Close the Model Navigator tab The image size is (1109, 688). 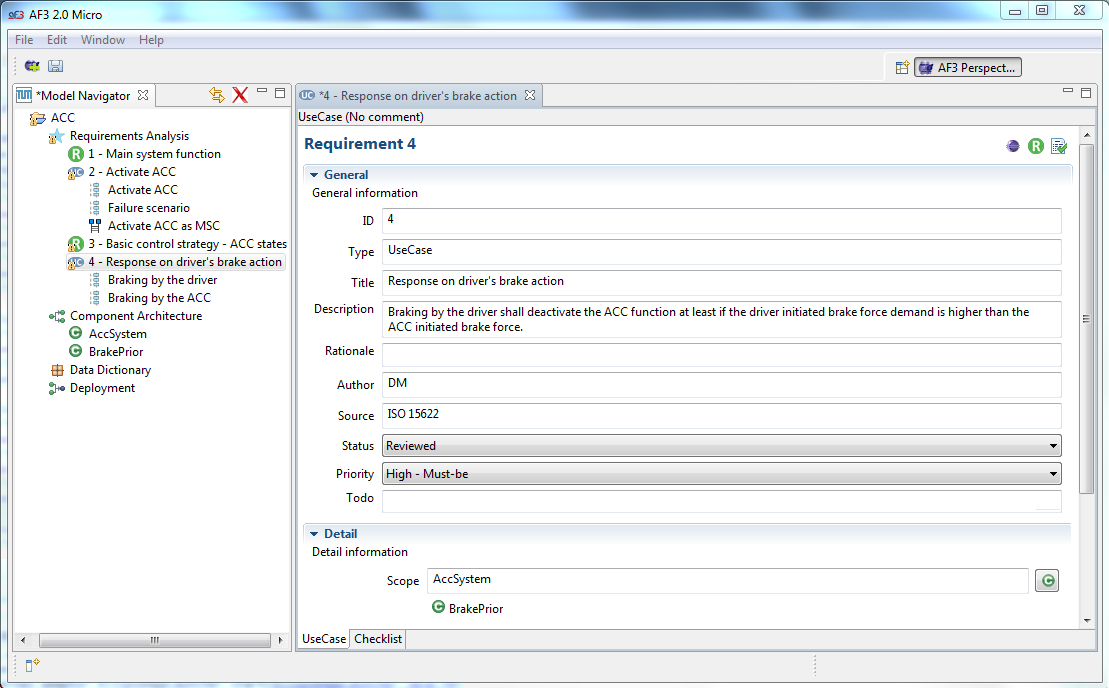[x=143, y=95]
